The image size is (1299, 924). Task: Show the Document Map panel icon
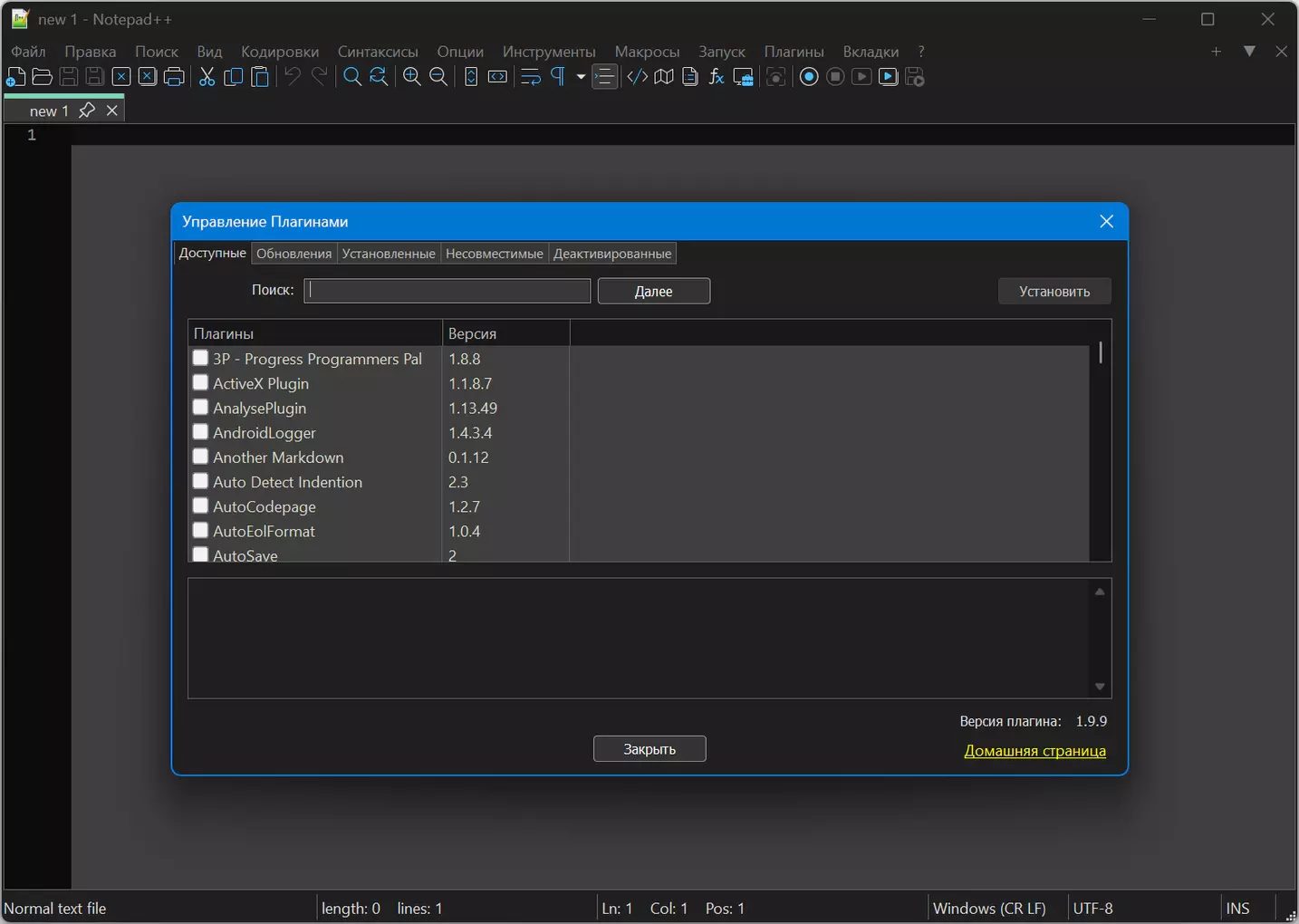664,77
